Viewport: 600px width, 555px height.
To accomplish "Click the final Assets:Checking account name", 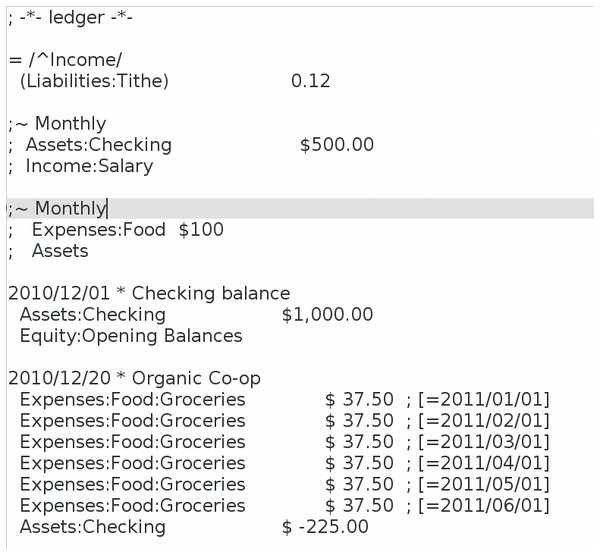I will tap(93, 527).
